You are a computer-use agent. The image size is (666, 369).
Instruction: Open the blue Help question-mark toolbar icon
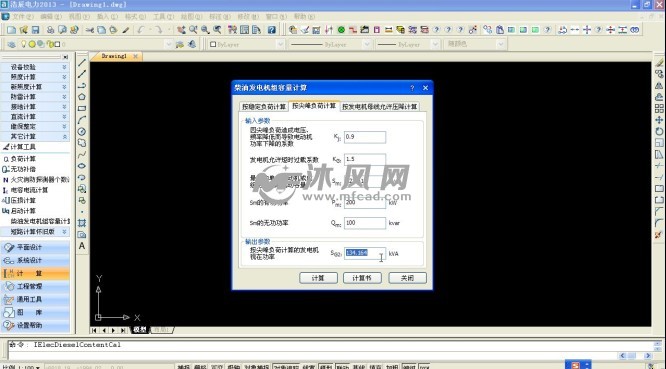[271, 30]
